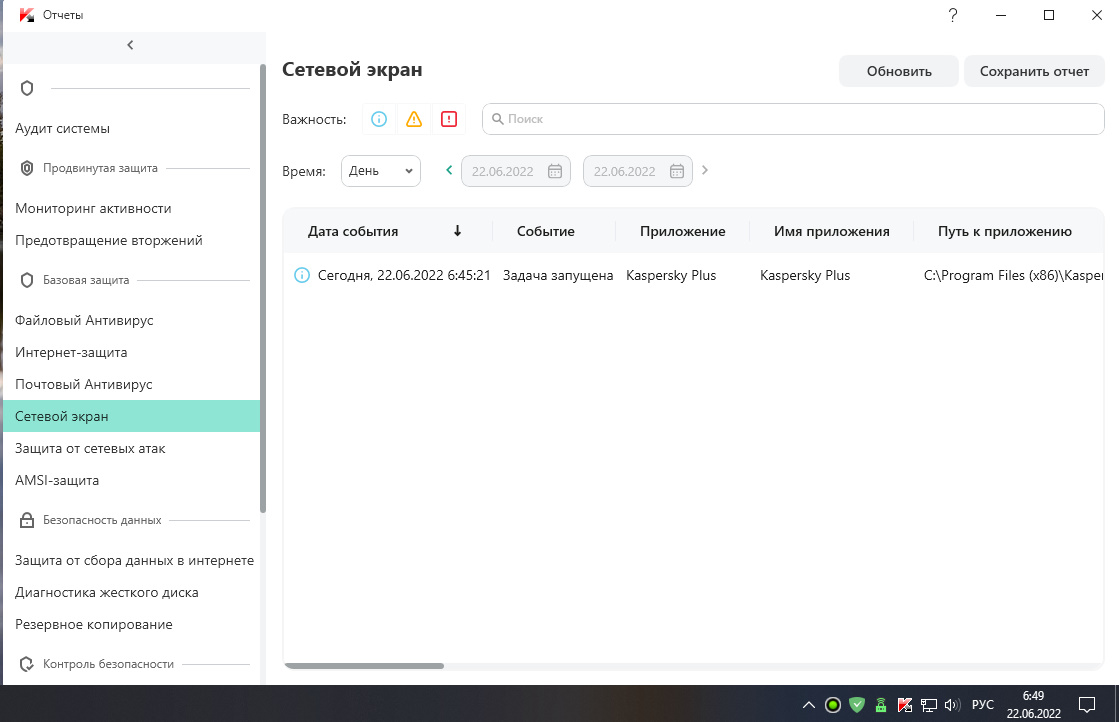This screenshot has height=722, width=1119.
Task: Toggle the warning importance filter
Action: [x=414, y=119]
